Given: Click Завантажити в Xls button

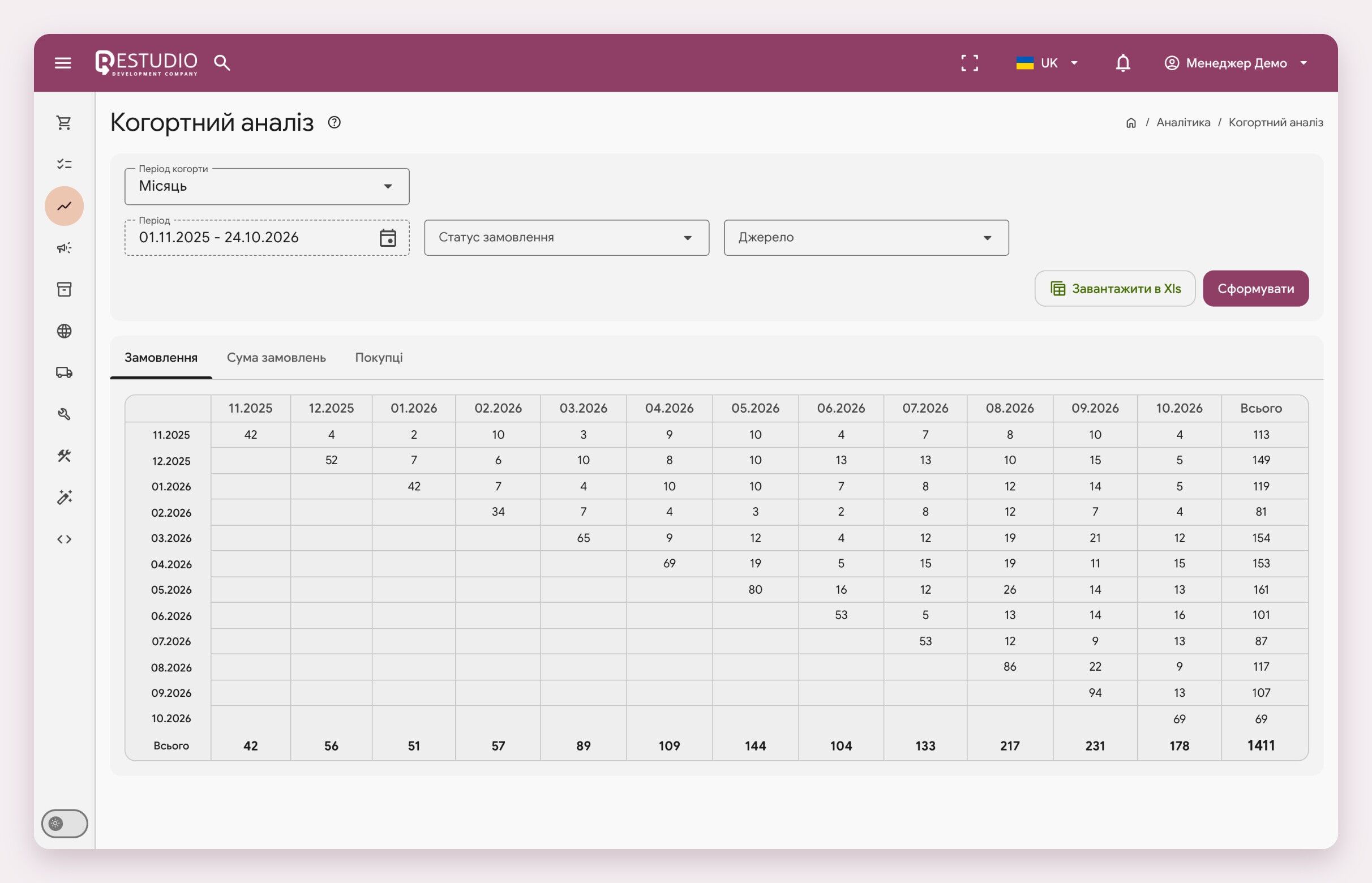Looking at the screenshot, I should (1114, 289).
